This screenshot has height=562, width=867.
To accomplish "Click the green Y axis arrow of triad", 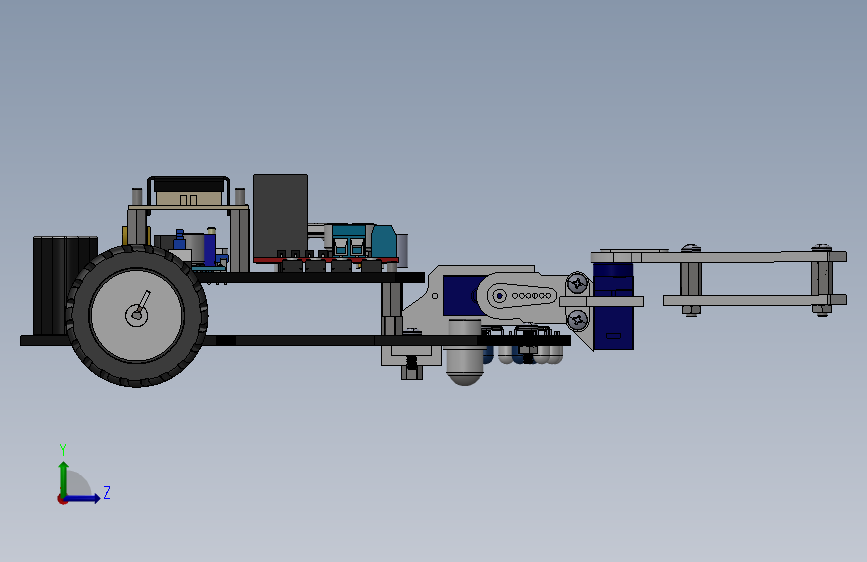I will coord(64,479).
